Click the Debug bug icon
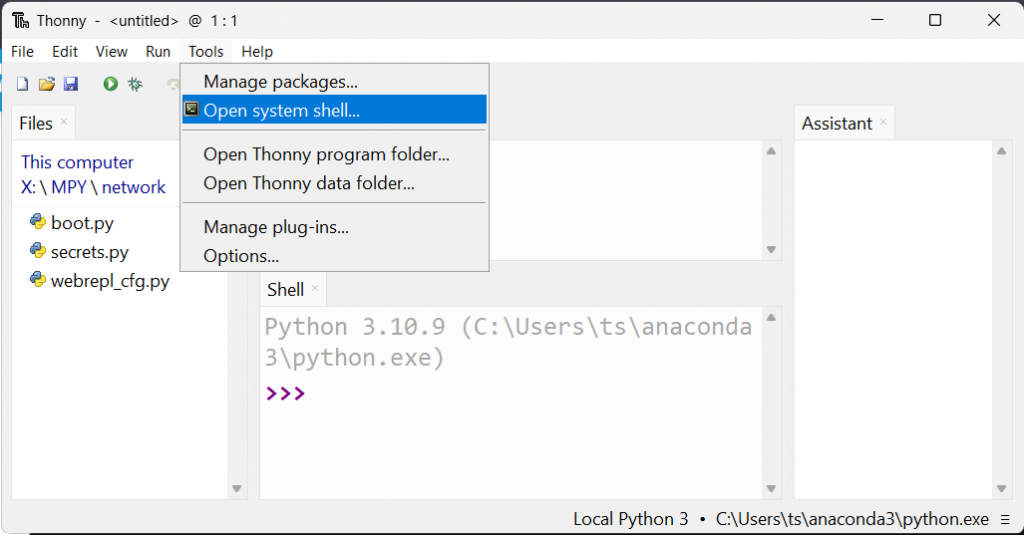The image size is (1024, 535). [x=135, y=84]
